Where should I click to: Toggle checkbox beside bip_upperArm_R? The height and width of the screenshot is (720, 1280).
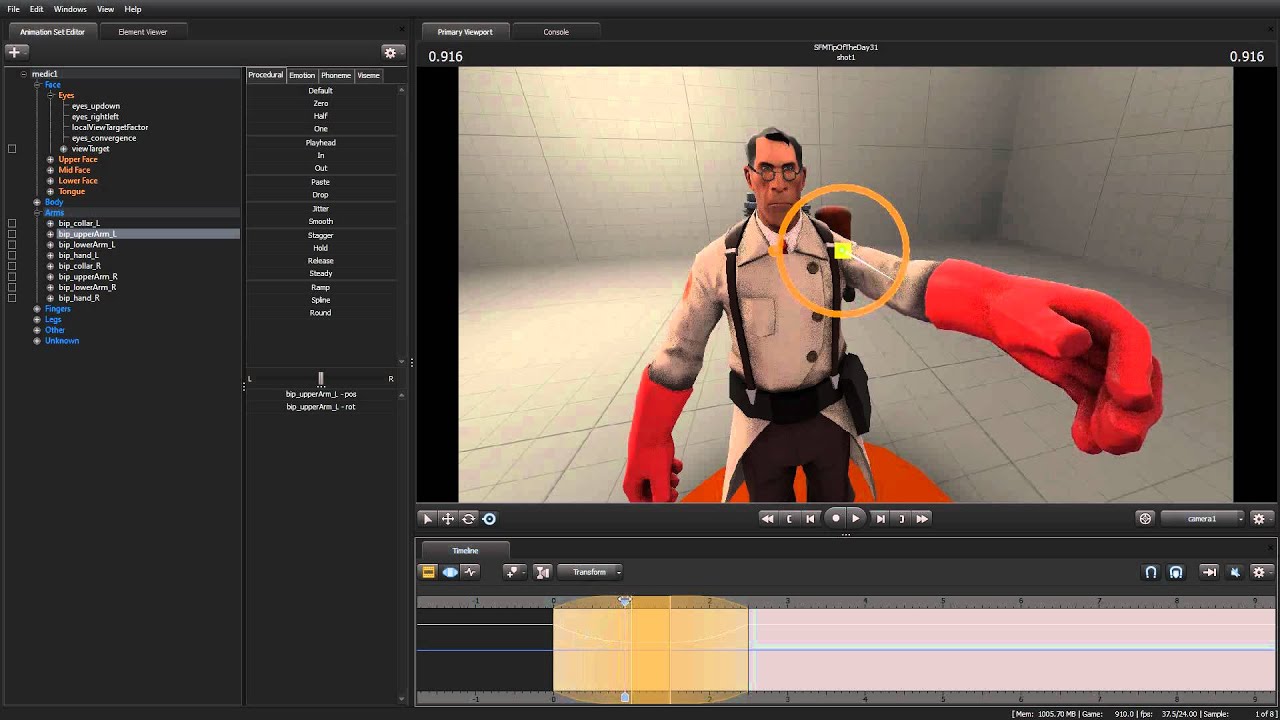pyautogui.click(x=12, y=276)
